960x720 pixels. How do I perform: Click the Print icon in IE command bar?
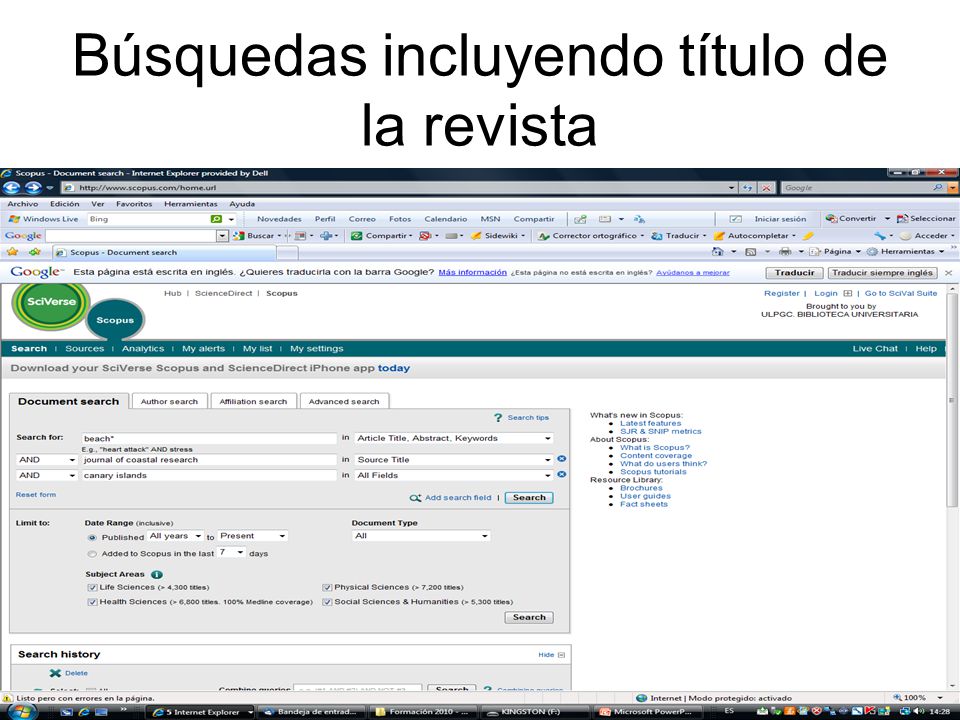pyautogui.click(x=785, y=252)
